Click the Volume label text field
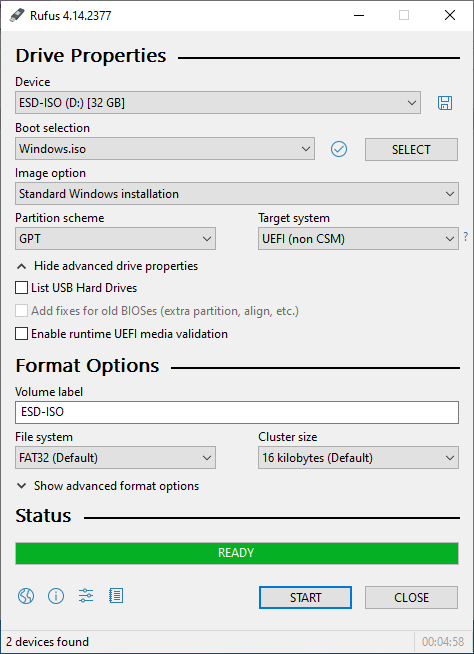474x654 pixels. click(x=237, y=412)
